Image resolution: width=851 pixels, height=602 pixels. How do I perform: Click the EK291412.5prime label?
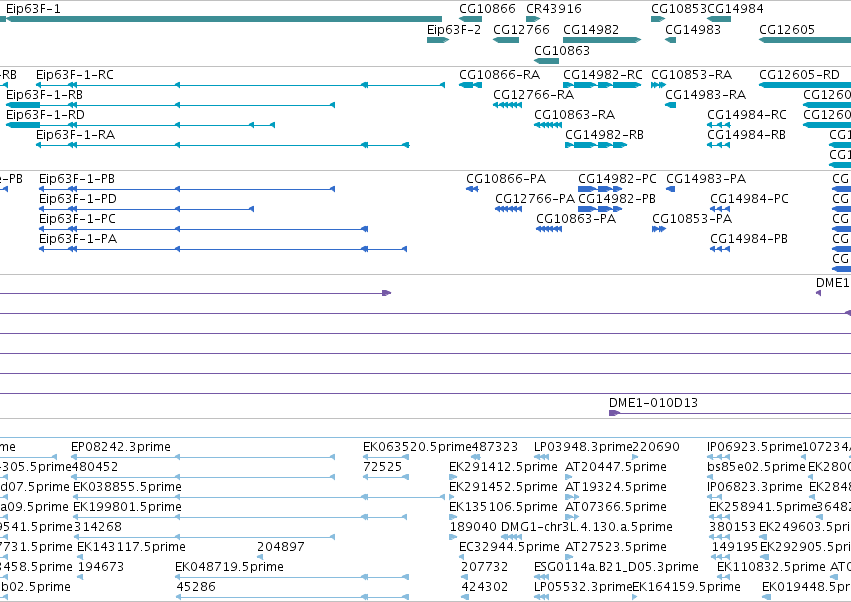[x=503, y=467]
